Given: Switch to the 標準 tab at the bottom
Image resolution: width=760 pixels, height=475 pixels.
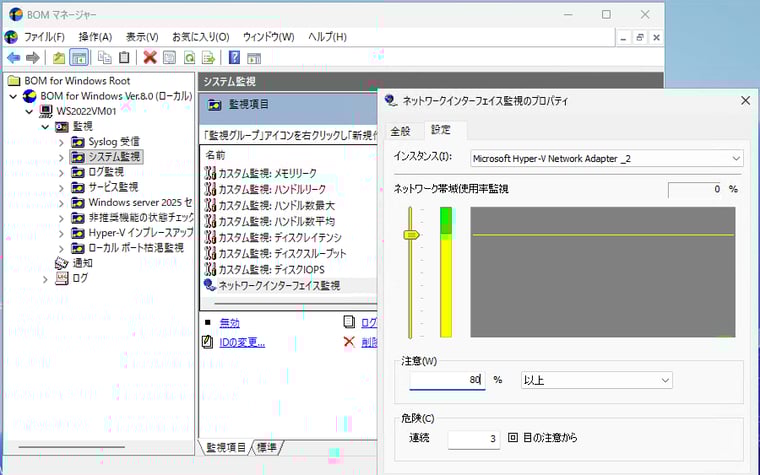Looking at the screenshot, I should click(266, 447).
